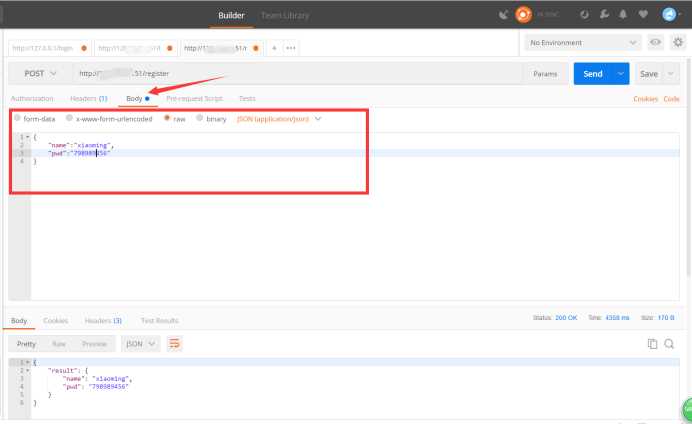Collapse line 1 fold arrow in response viewer
Screen dimensions: 692x424
coord(27,362)
